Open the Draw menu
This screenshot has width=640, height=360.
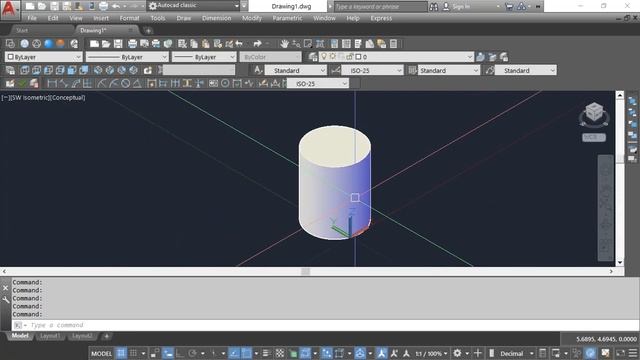click(184, 18)
